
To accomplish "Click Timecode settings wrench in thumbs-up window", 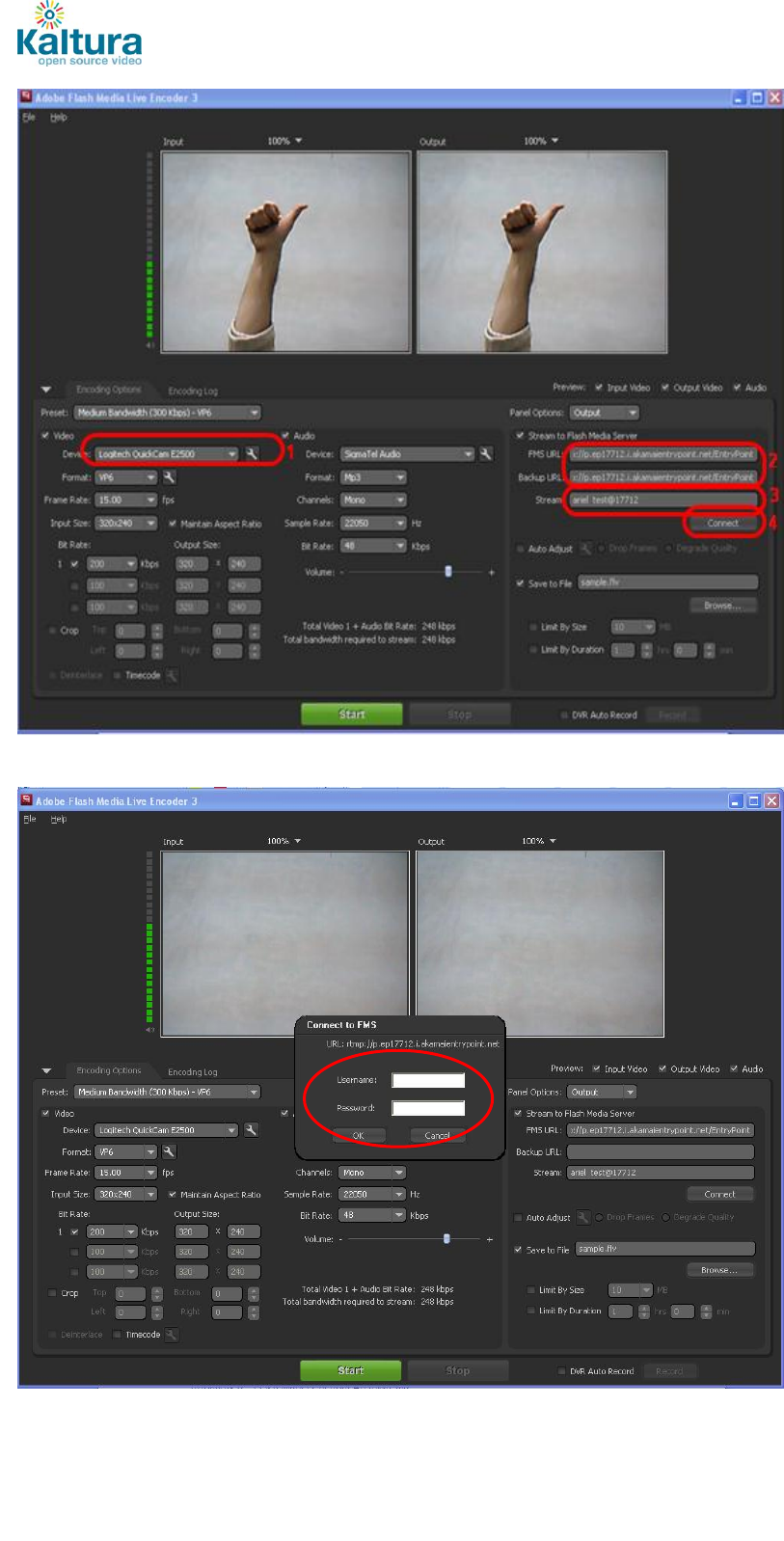I will coord(171,675).
